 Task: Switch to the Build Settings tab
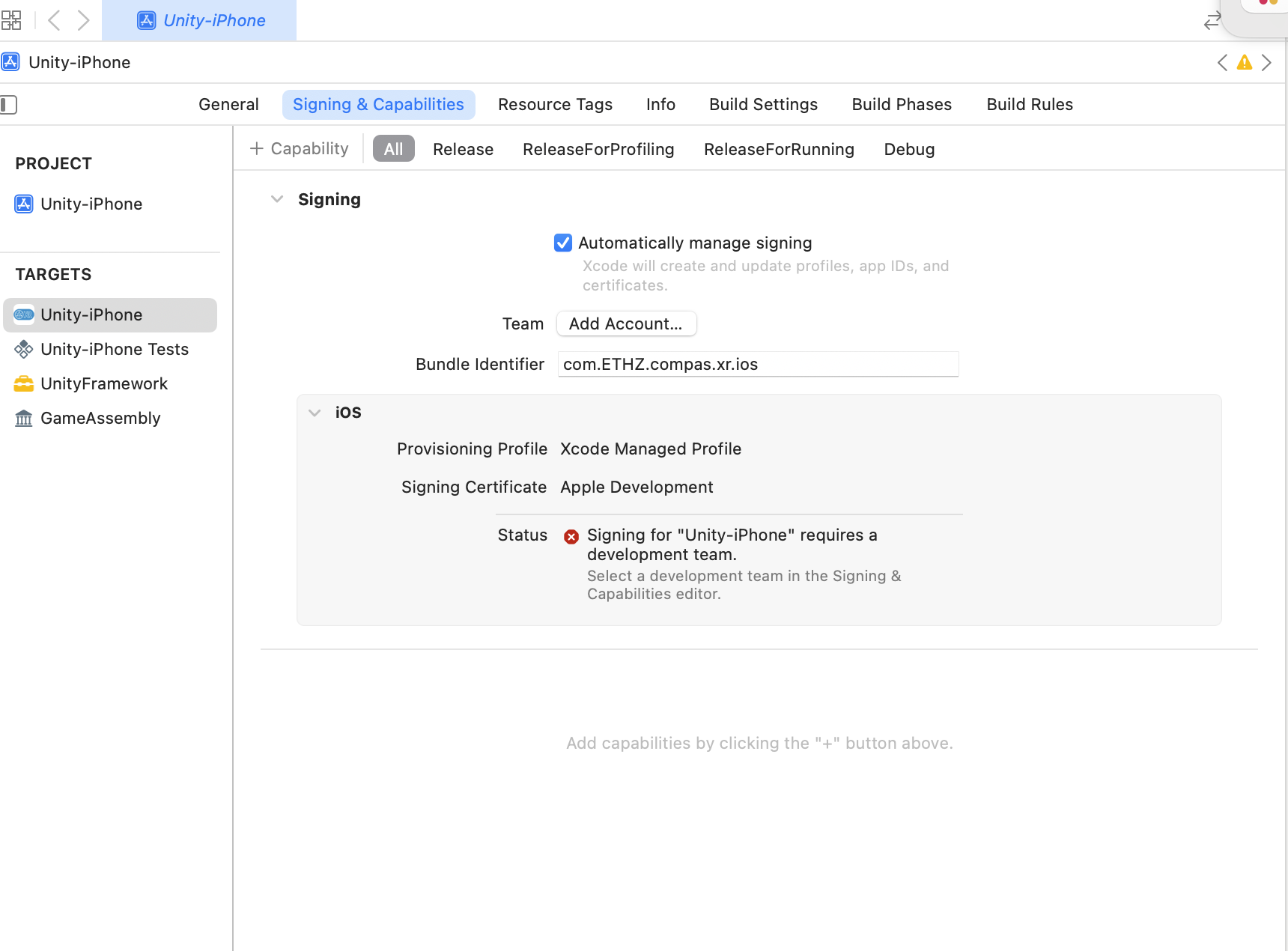point(763,105)
